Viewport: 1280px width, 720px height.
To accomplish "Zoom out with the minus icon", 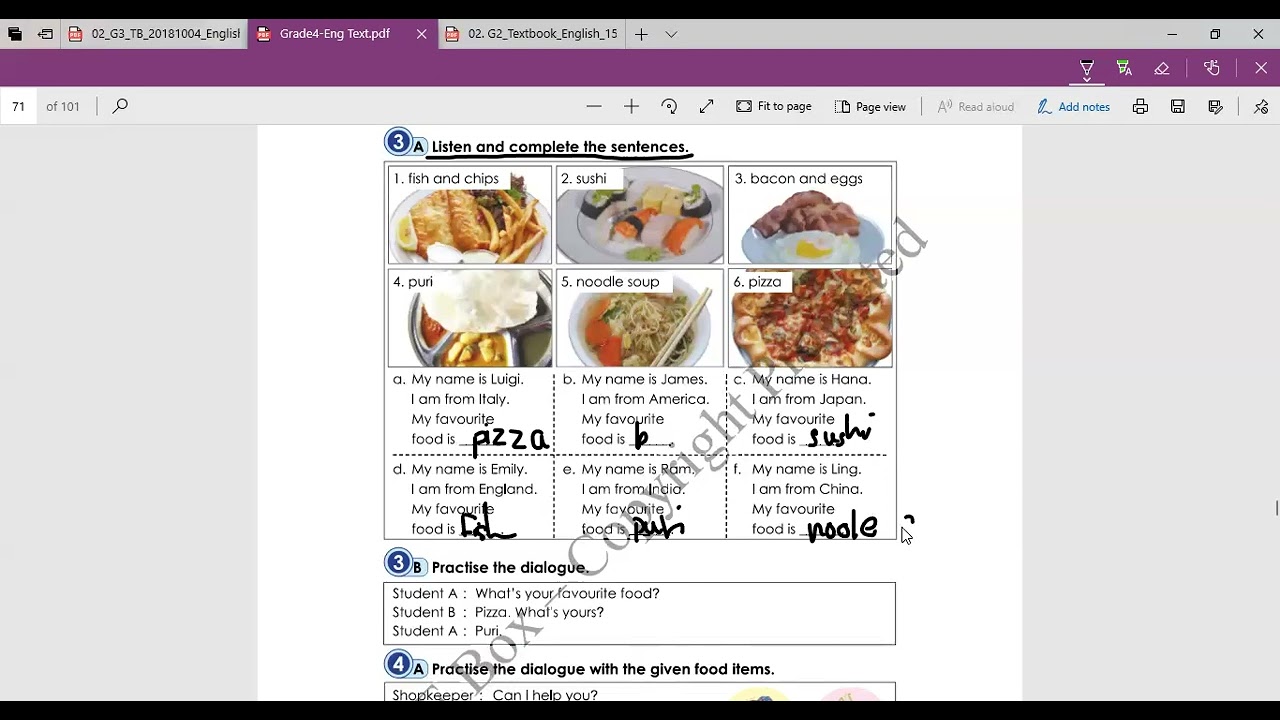I will [x=594, y=106].
